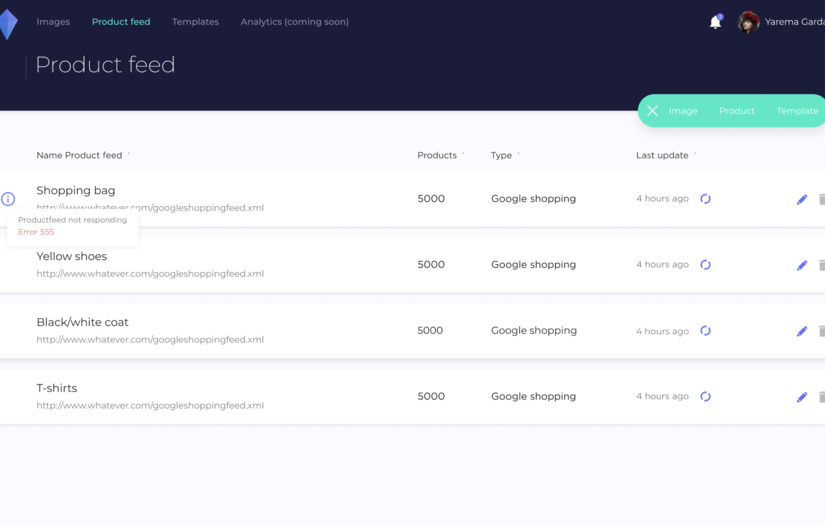Click '4 hours ago' in Black/white coat row
The width and height of the screenshot is (825, 525).
pos(662,331)
